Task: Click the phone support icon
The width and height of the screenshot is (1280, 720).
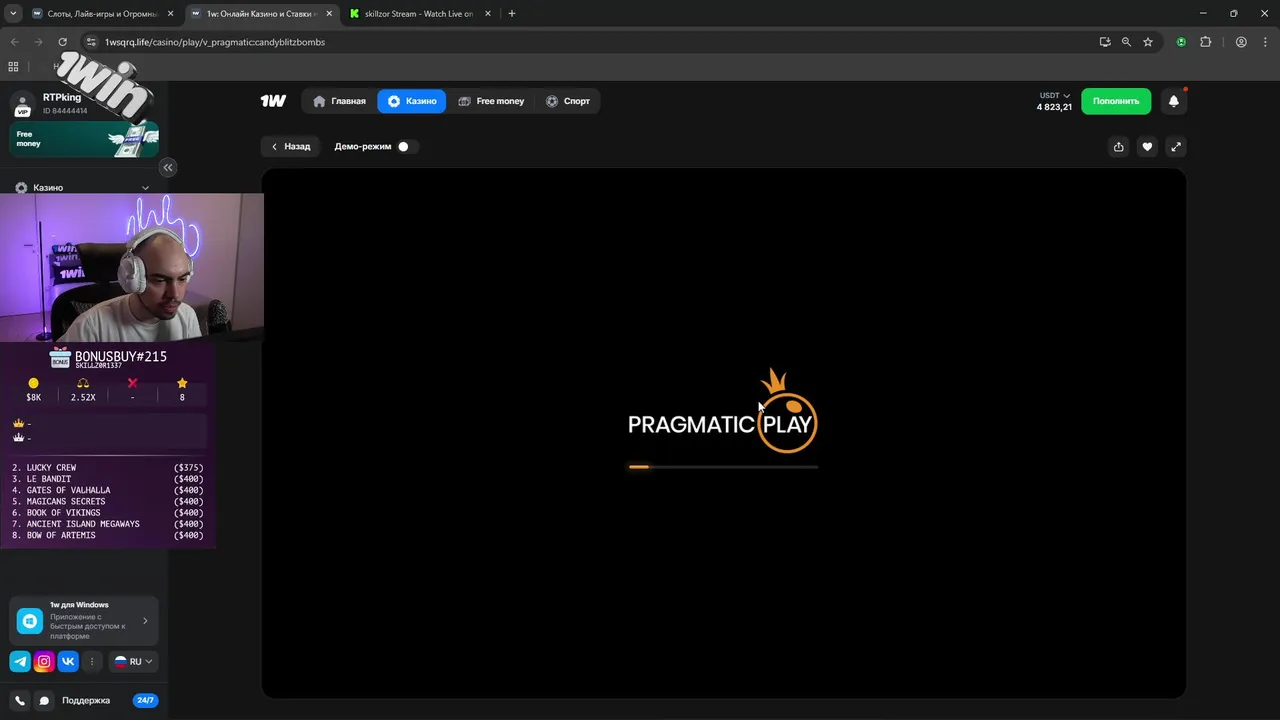Action: tap(20, 701)
